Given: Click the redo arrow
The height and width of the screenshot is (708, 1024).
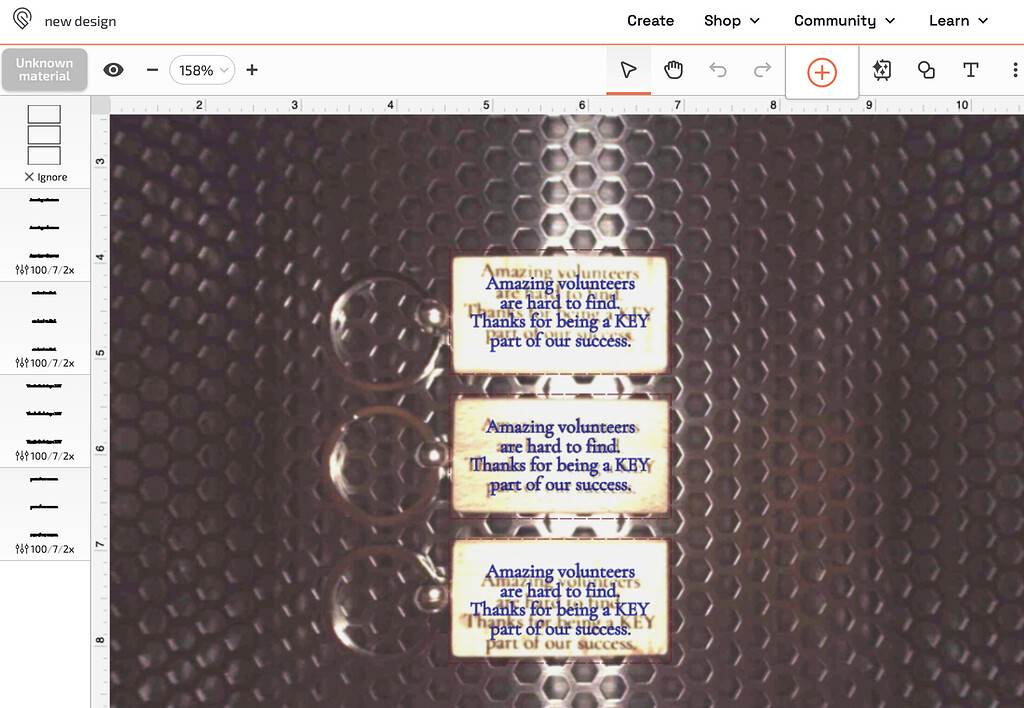Looking at the screenshot, I should (x=761, y=69).
